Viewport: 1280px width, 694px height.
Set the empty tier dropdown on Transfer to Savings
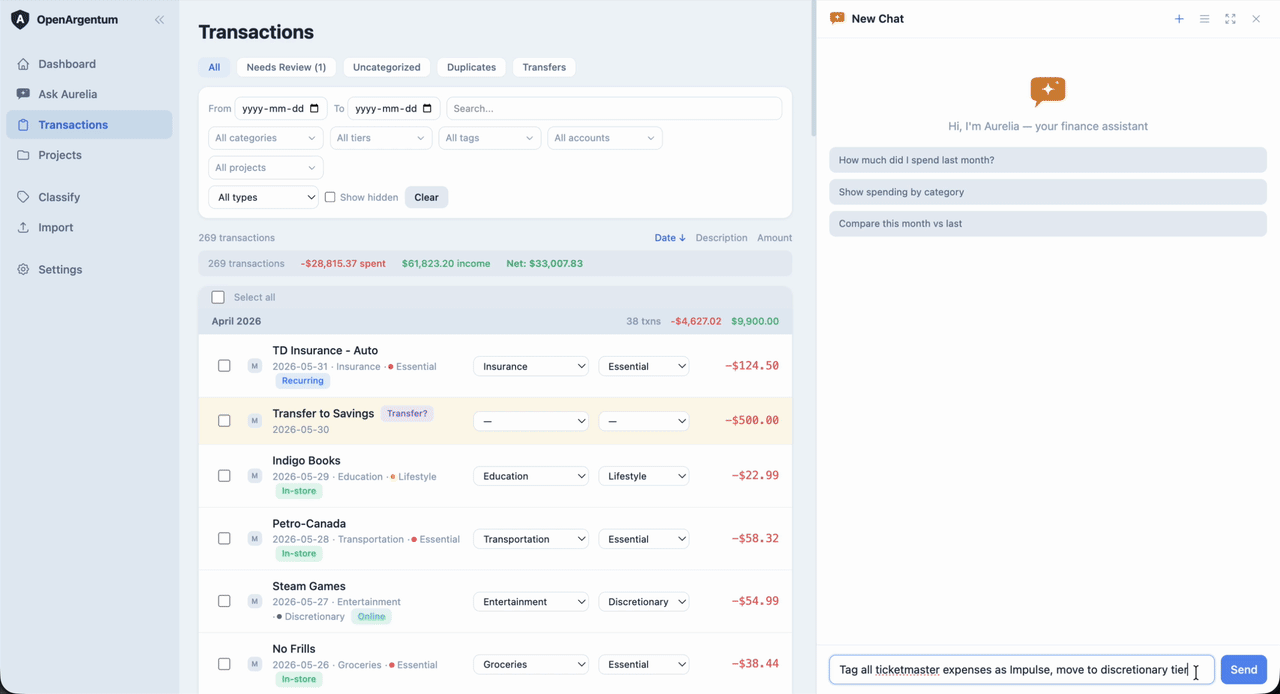(644, 421)
